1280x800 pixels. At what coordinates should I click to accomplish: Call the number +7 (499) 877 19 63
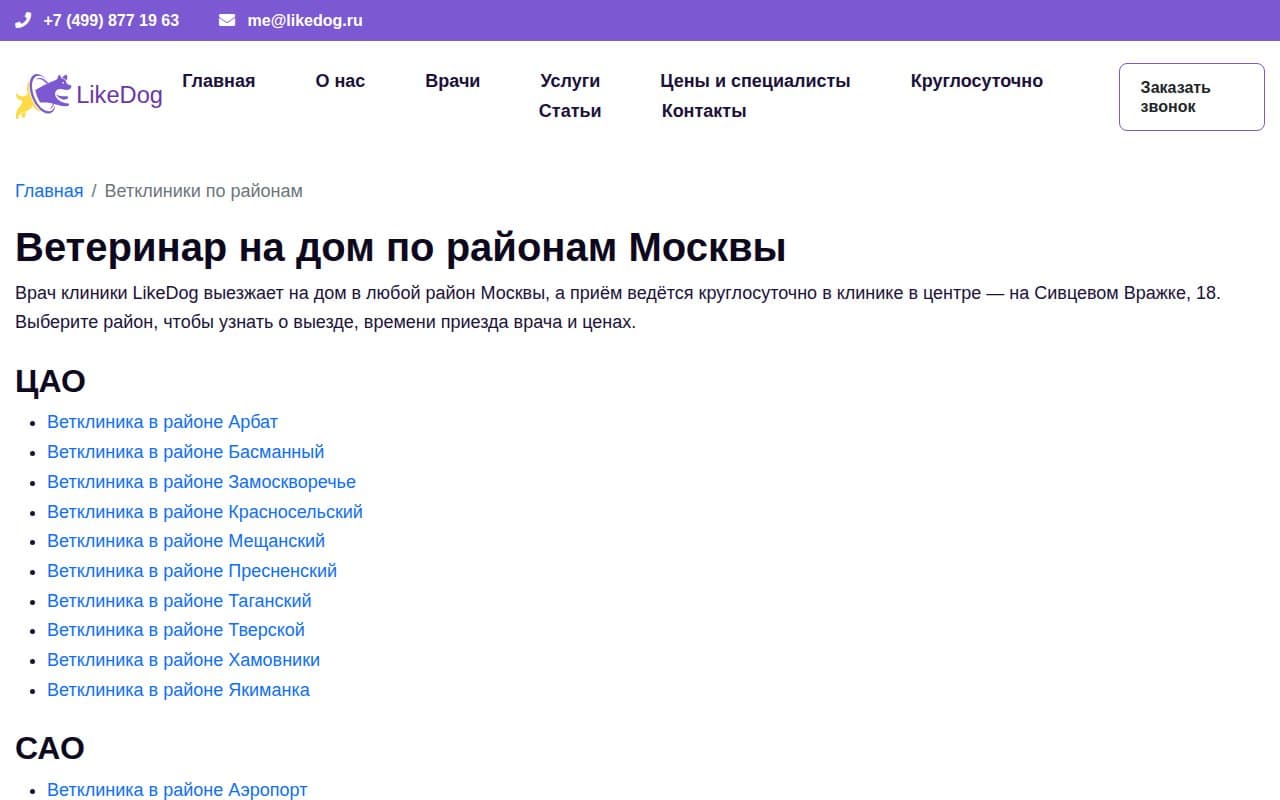point(111,20)
